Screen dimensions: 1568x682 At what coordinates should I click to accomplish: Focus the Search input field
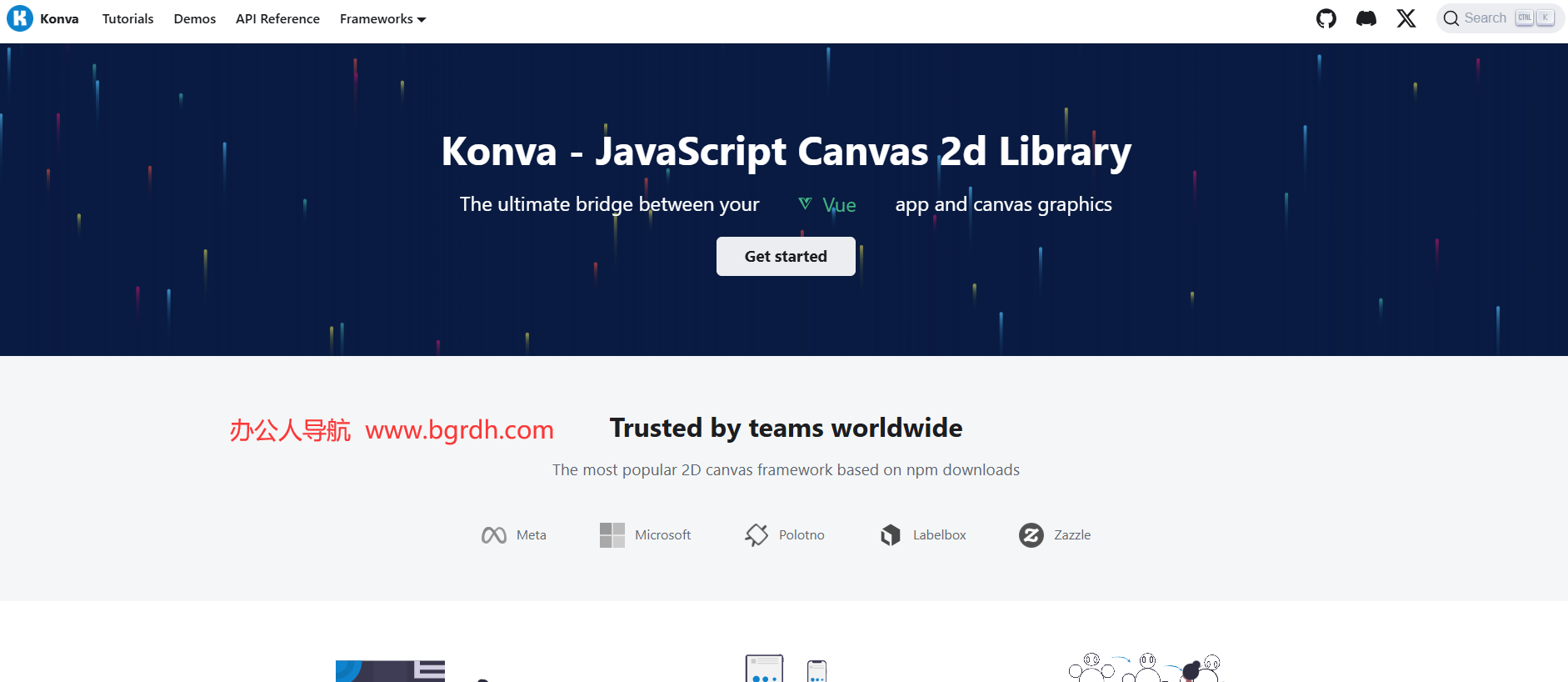point(1501,18)
